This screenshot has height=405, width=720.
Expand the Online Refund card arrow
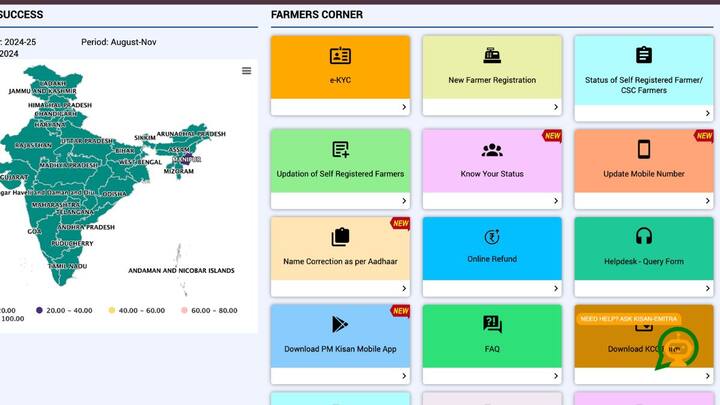556,288
